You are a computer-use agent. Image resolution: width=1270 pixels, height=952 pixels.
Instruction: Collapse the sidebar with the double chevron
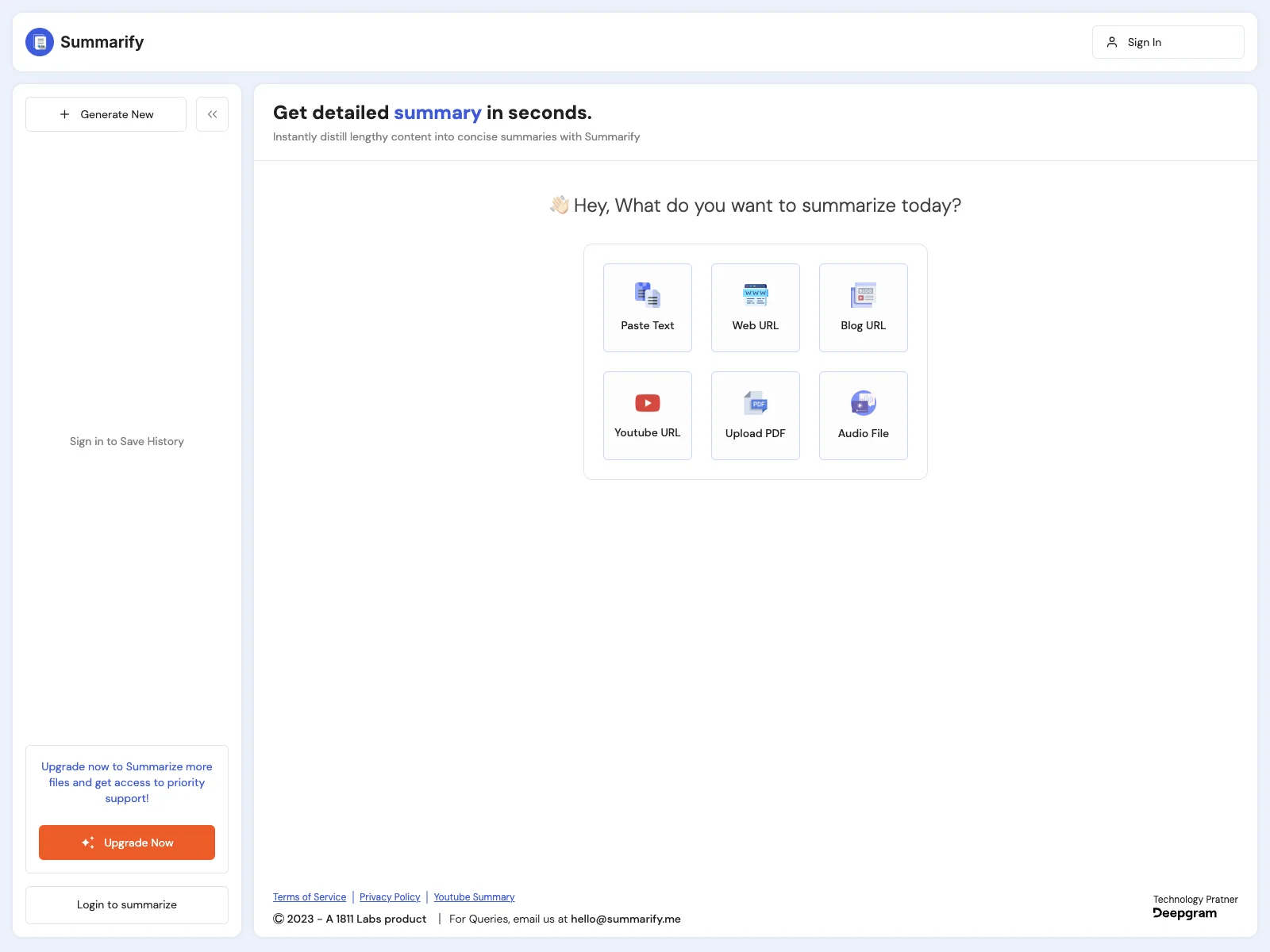click(x=212, y=114)
